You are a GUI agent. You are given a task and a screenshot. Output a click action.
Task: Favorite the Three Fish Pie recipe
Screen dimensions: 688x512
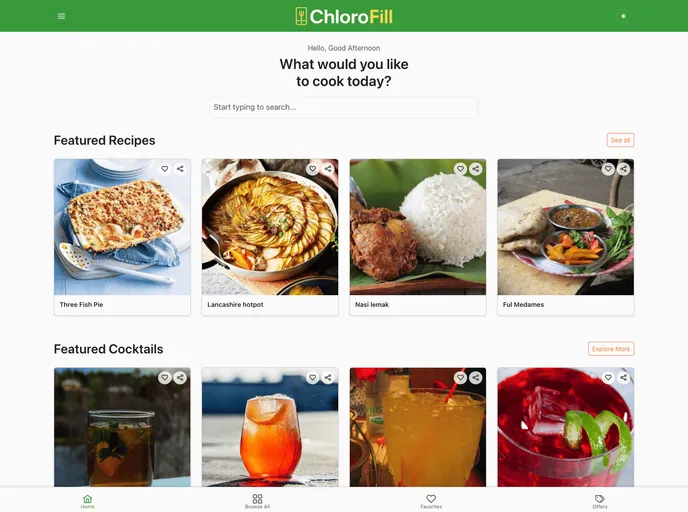165,169
